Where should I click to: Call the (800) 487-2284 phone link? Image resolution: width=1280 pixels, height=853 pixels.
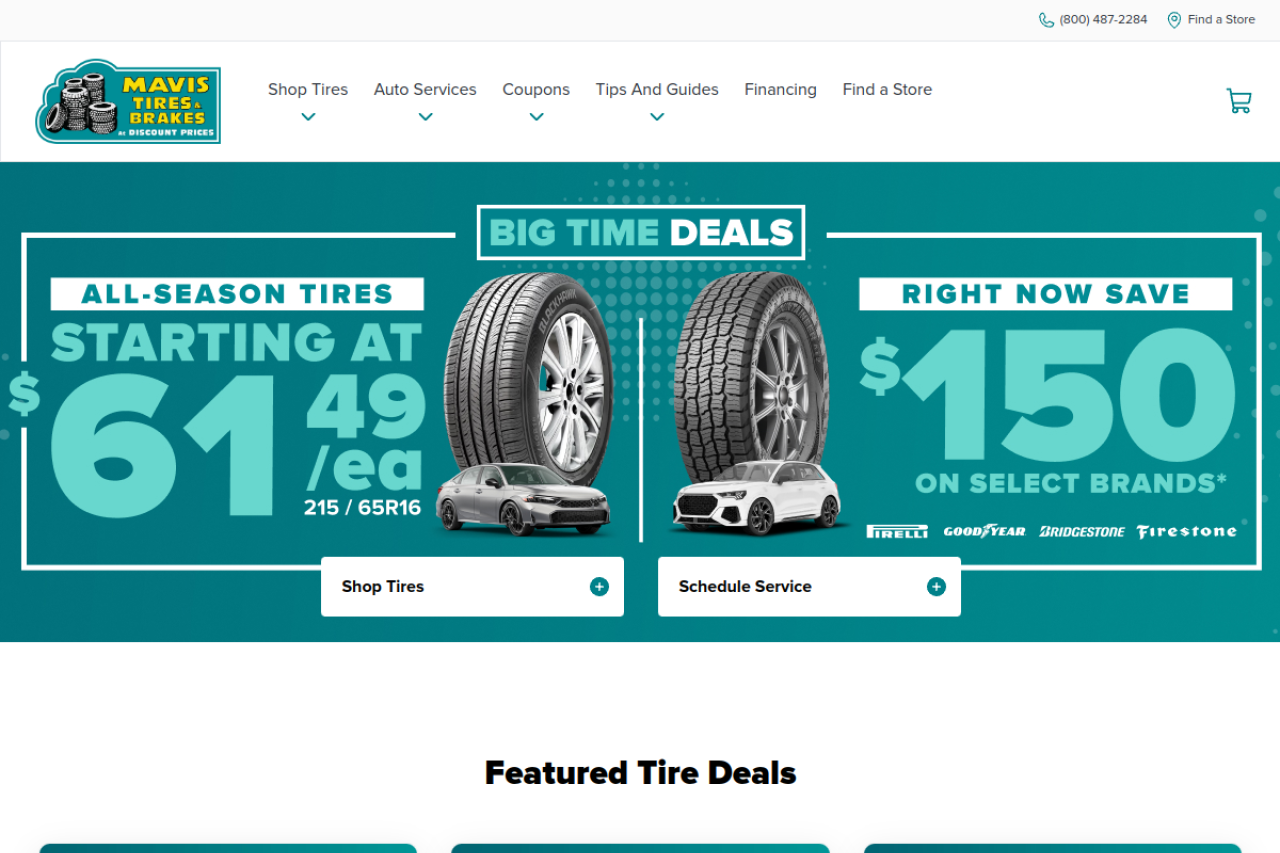[1103, 20]
